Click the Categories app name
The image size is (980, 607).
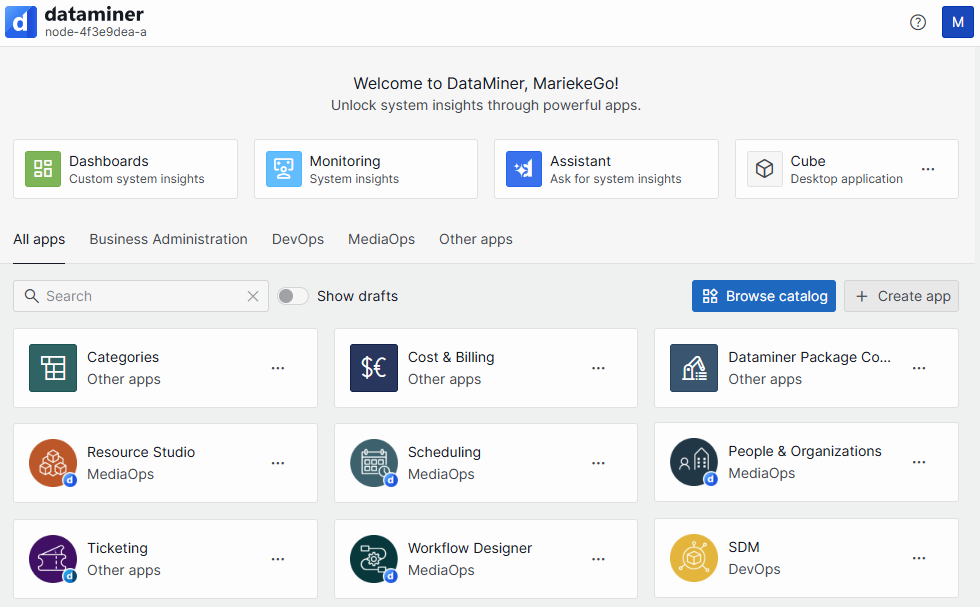[x=123, y=357]
